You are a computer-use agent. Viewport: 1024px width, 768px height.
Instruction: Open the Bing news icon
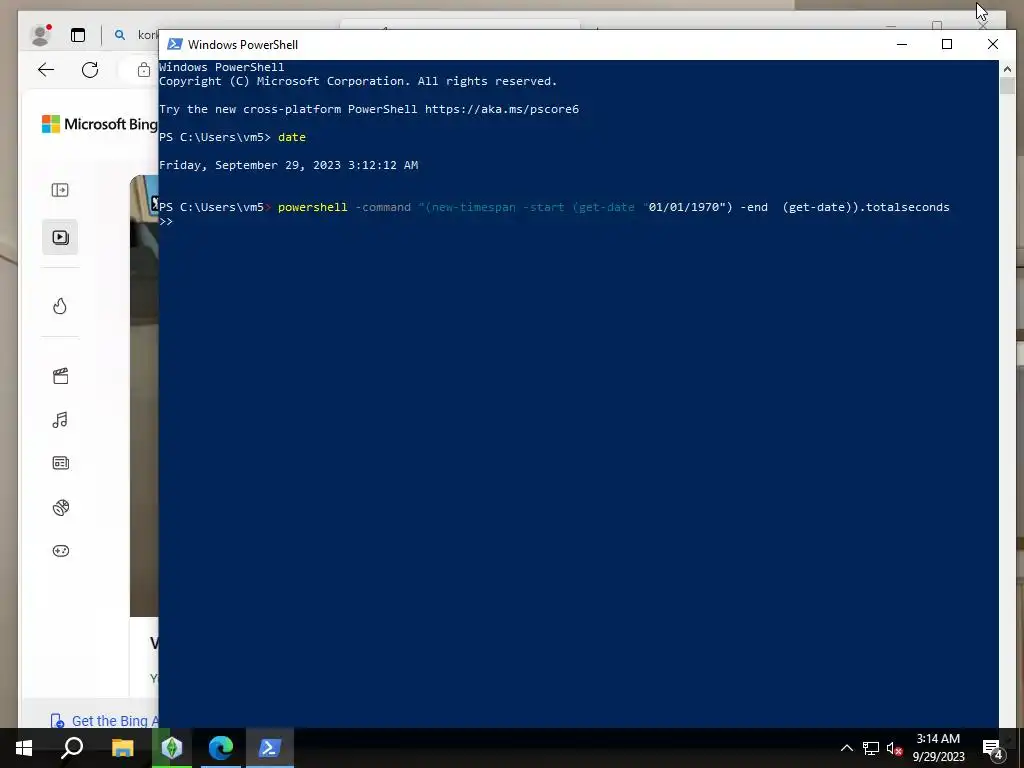(61, 463)
